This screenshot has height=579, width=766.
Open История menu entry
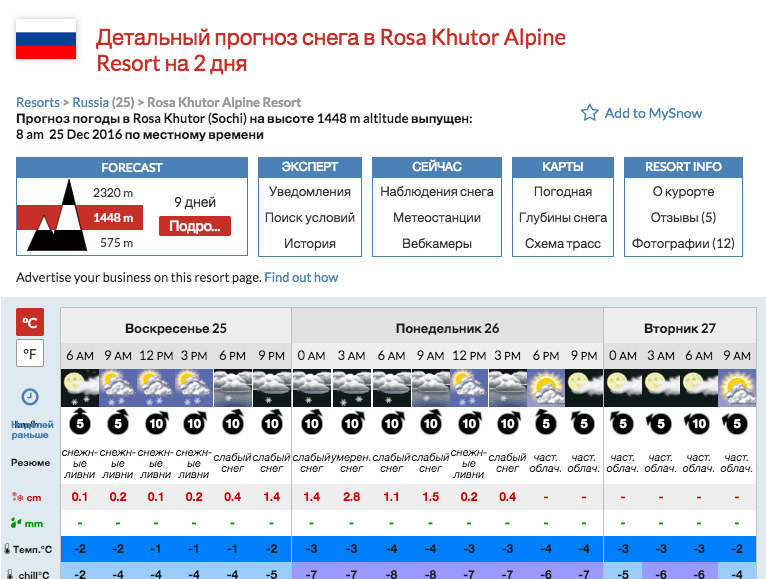point(310,243)
